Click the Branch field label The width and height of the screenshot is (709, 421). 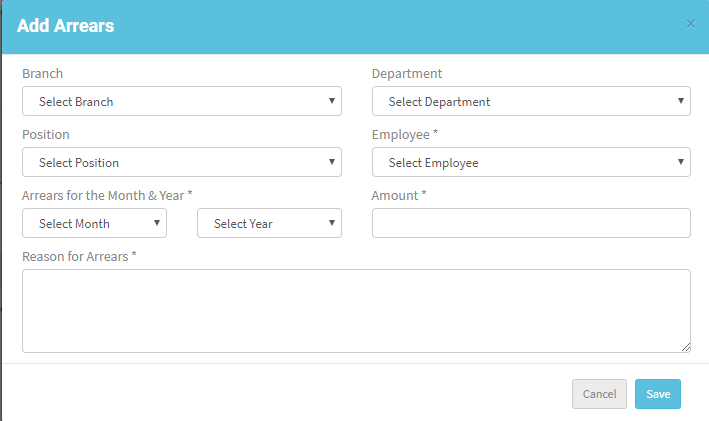click(43, 74)
